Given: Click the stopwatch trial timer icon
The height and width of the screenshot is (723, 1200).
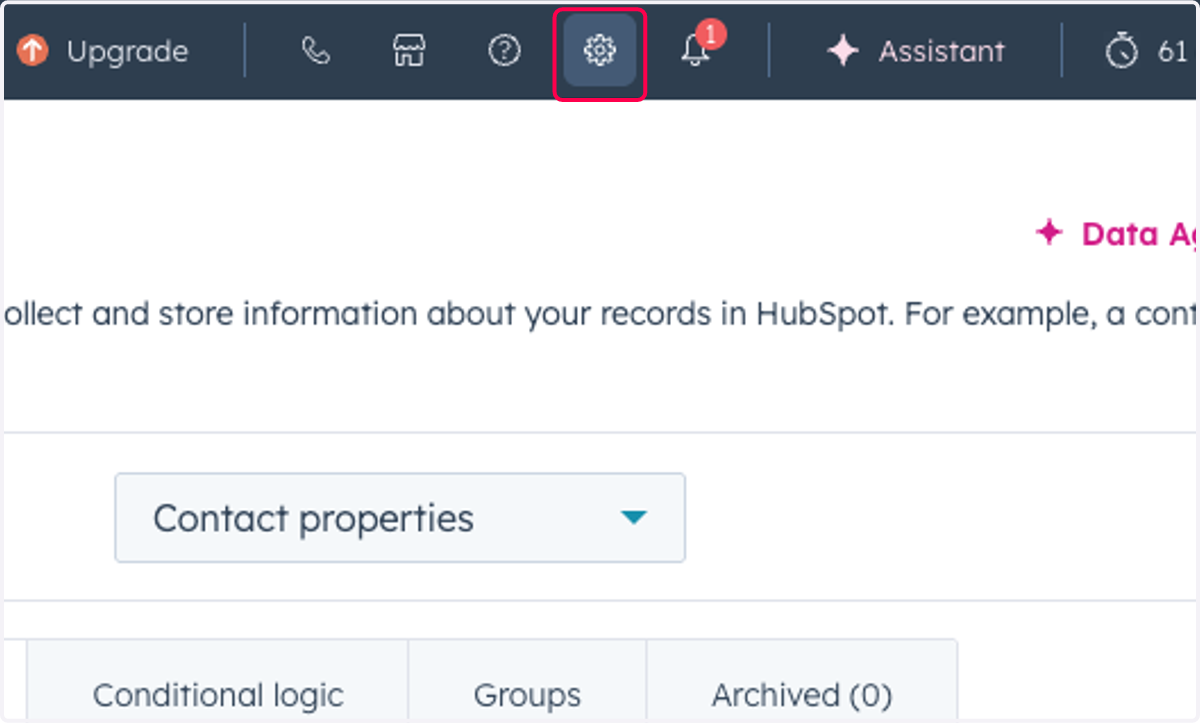Looking at the screenshot, I should [x=1122, y=50].
